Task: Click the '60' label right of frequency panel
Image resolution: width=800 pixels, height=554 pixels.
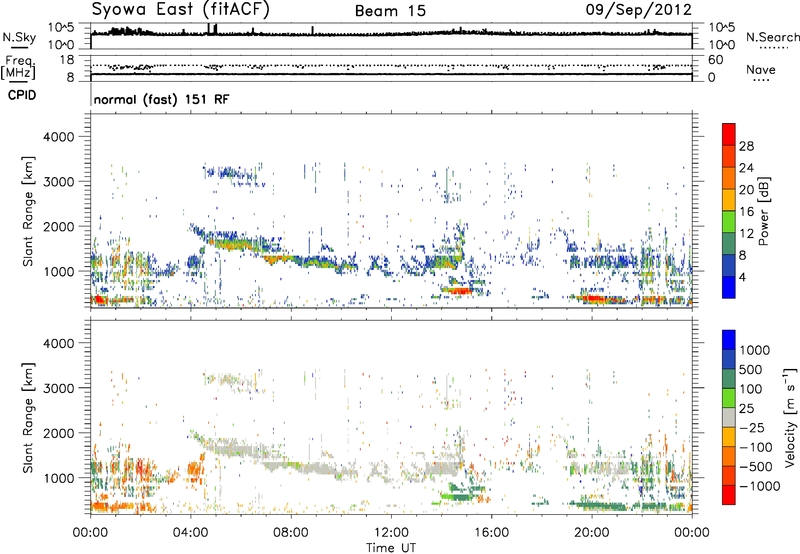Action: click(715, 60)
